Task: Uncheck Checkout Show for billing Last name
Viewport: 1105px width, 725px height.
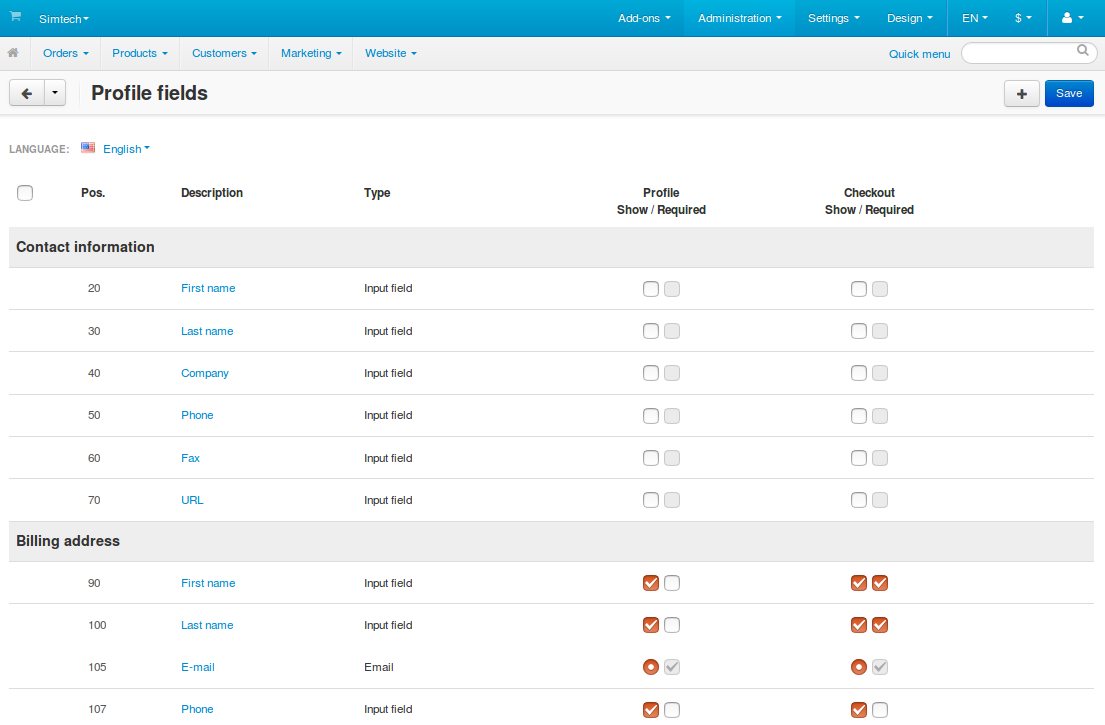Action: (x=858, y=625)
